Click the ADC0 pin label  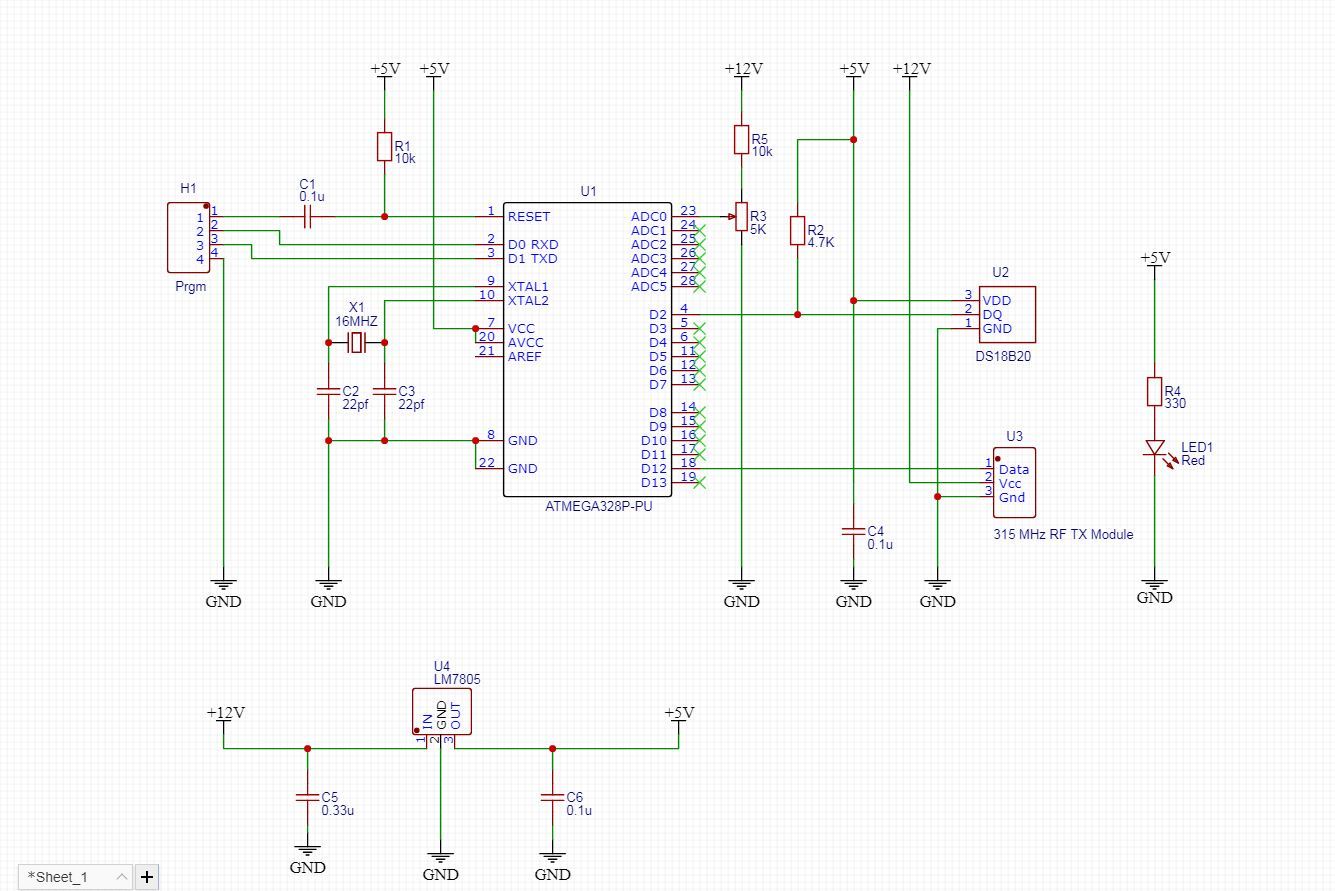tap(649, 216)
